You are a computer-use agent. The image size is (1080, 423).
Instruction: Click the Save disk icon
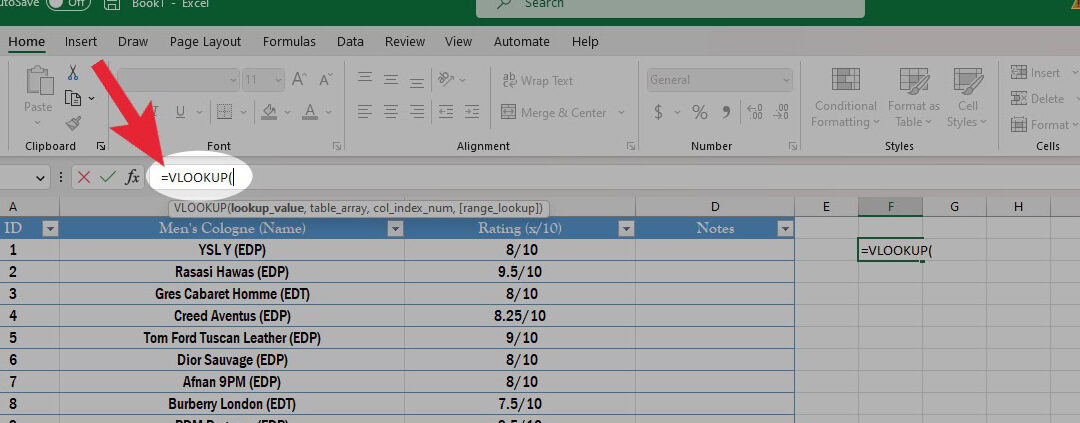click(112, 4)
